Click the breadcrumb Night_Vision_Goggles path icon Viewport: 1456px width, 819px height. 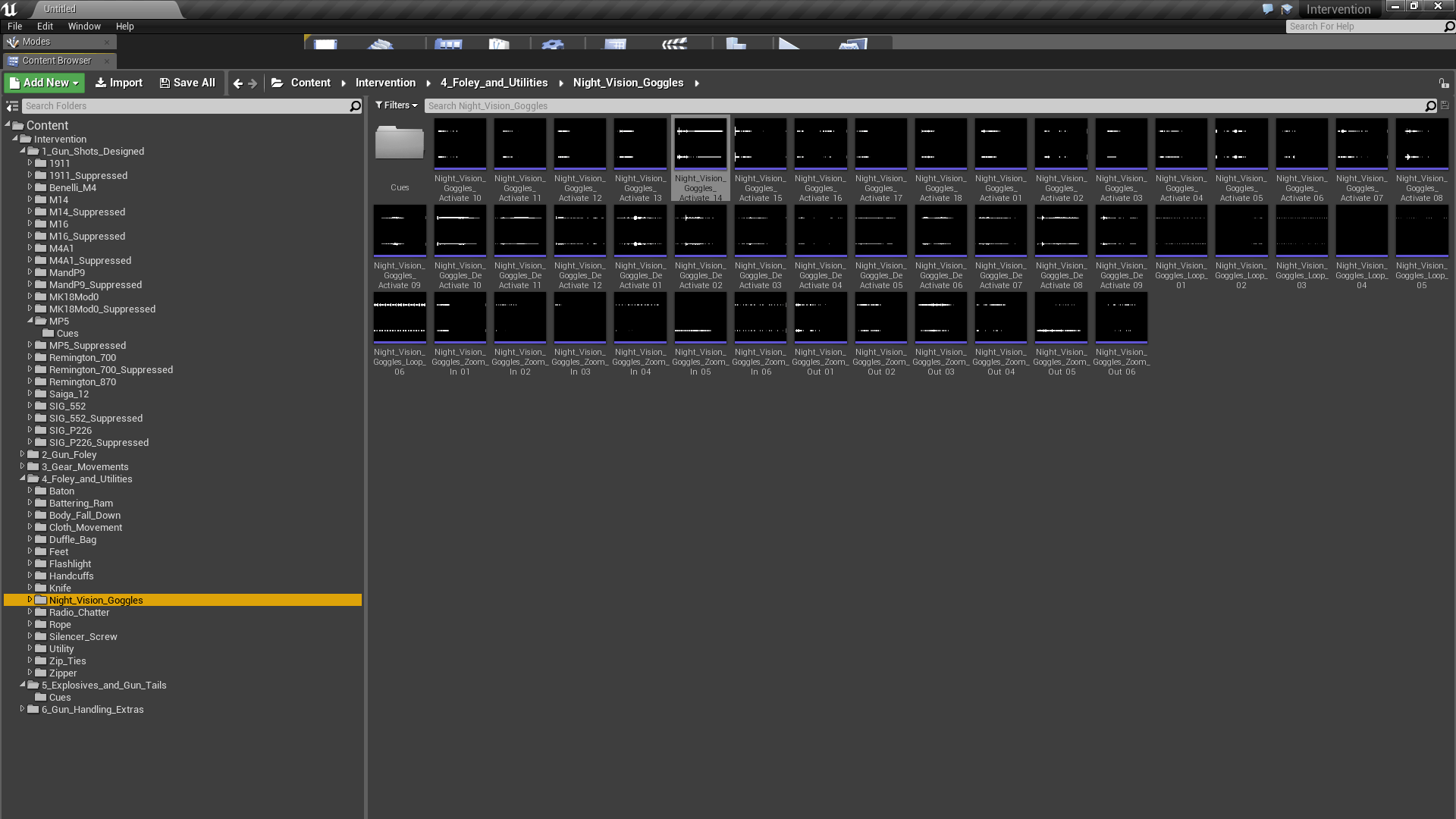coord(697,82)
